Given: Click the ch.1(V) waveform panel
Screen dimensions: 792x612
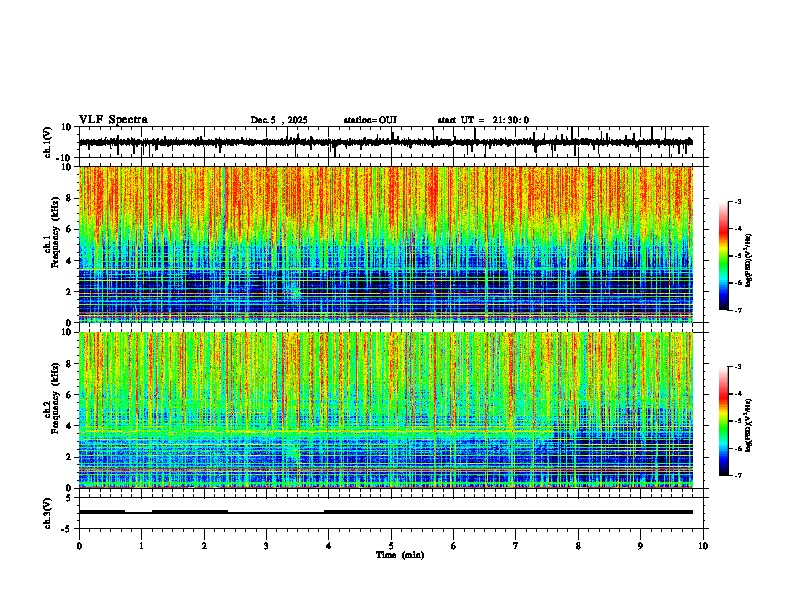Looking at the screenshot, I should 393,142.
